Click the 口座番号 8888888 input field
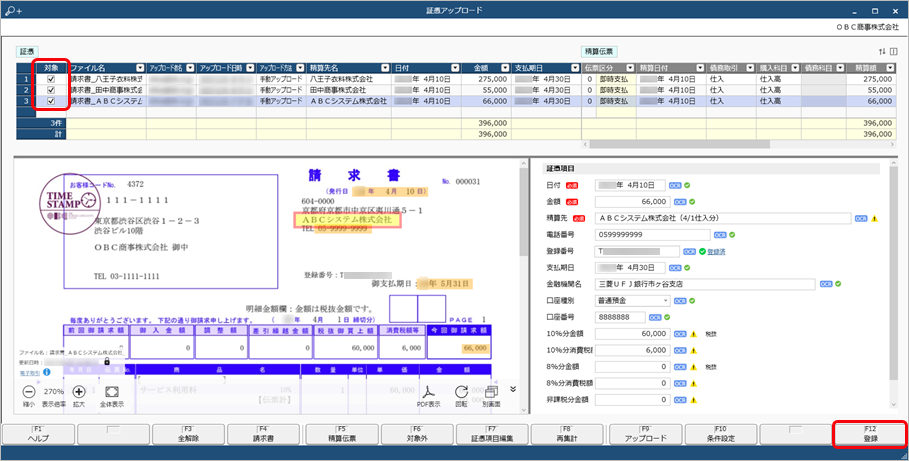The width and height of the screenshot is (909, 461). tap(620, 318)
